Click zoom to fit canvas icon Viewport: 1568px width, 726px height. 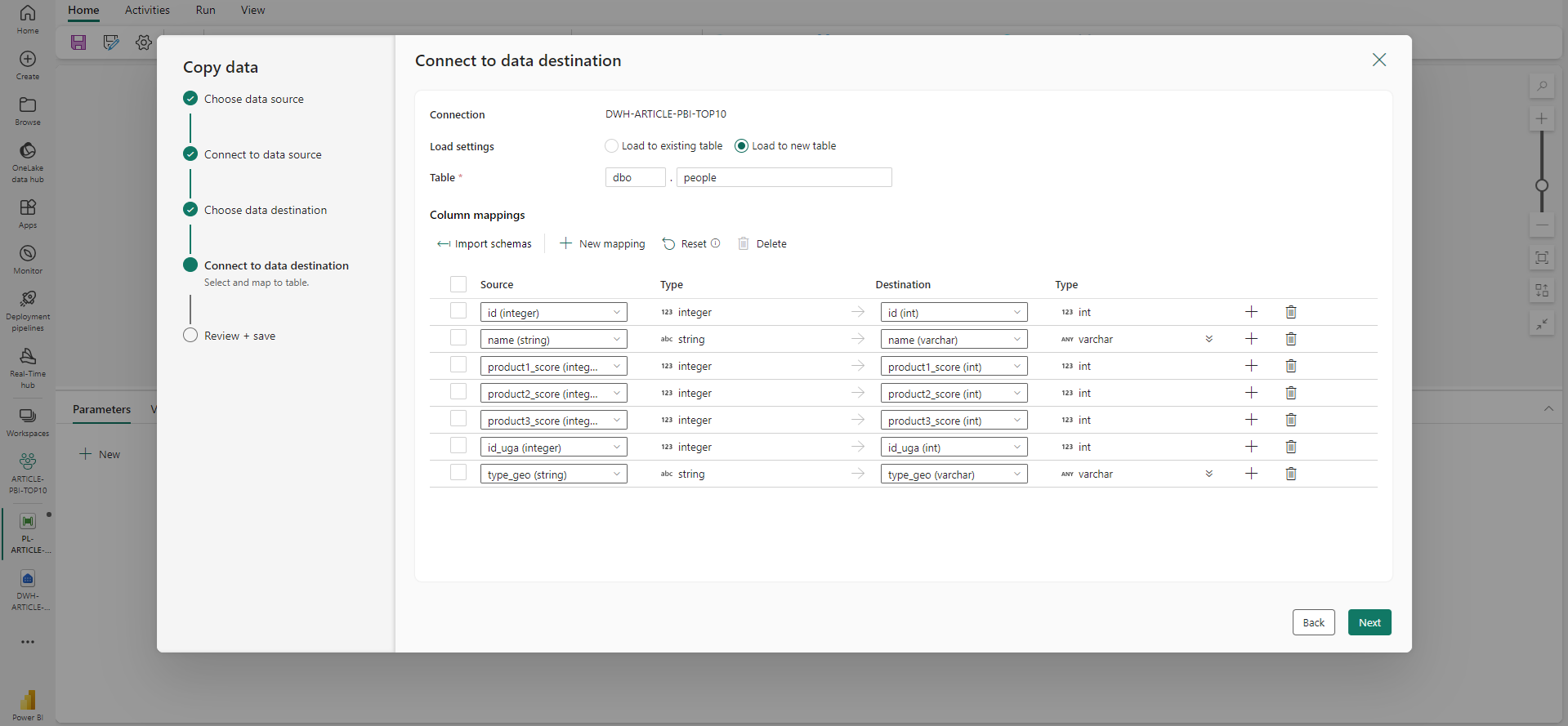point(1542,258)
